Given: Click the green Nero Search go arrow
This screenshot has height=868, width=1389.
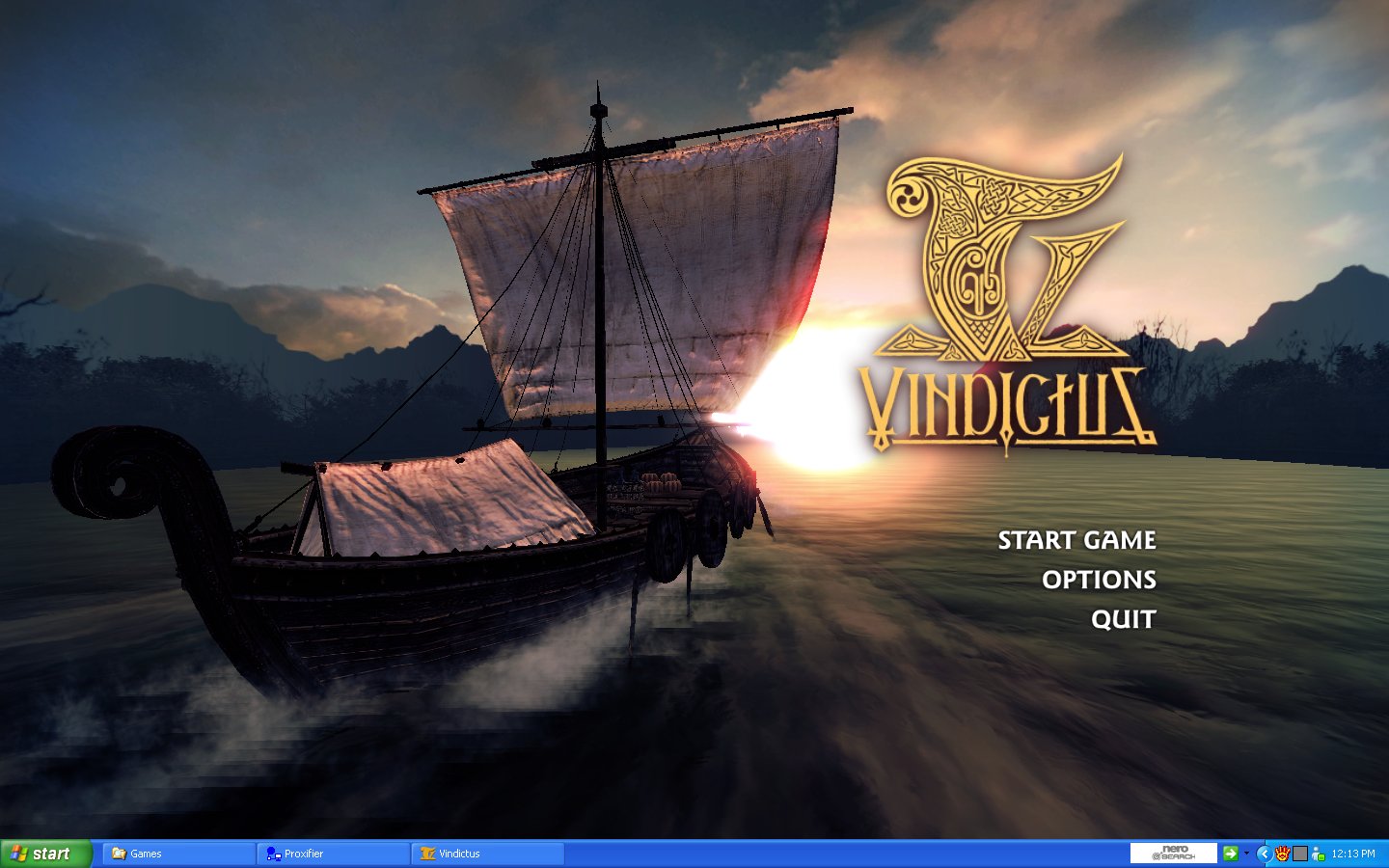Looking at the screenshot, I should (1230, 854).
